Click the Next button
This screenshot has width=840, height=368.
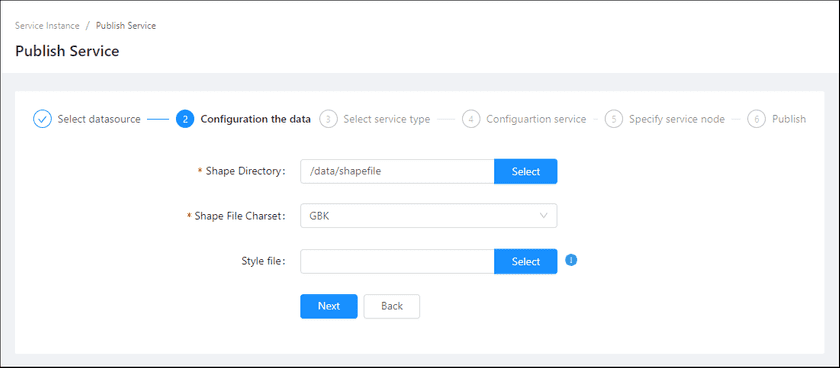tap(328, 306)
